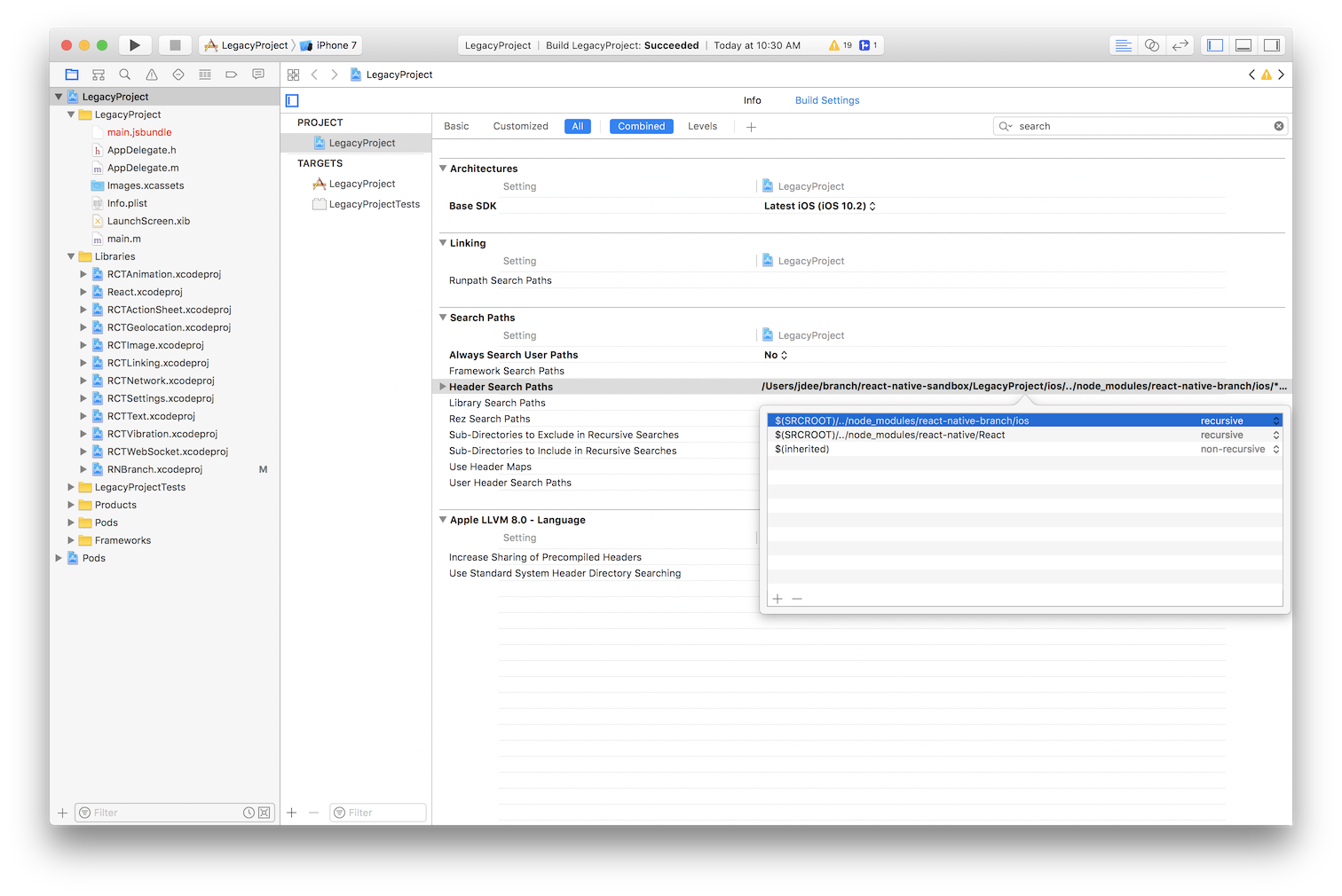
Task: Toggle the right Utilities panel visibility
Action: (1272, 45)
